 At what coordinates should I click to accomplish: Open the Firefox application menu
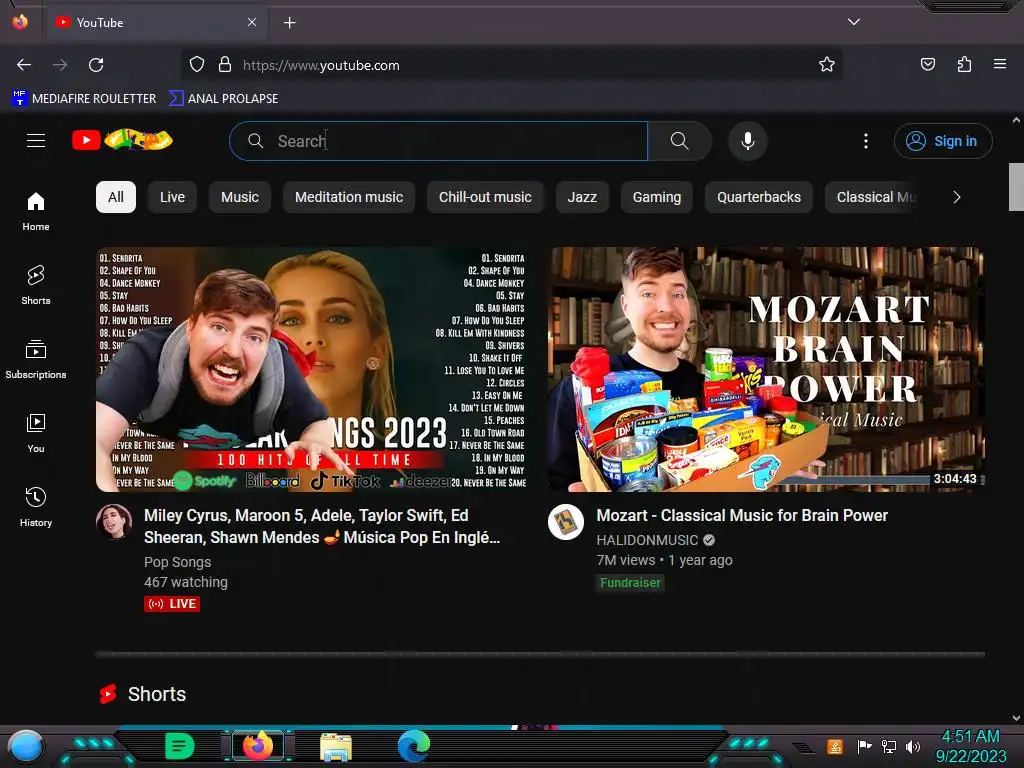[x=1000, y=64]
